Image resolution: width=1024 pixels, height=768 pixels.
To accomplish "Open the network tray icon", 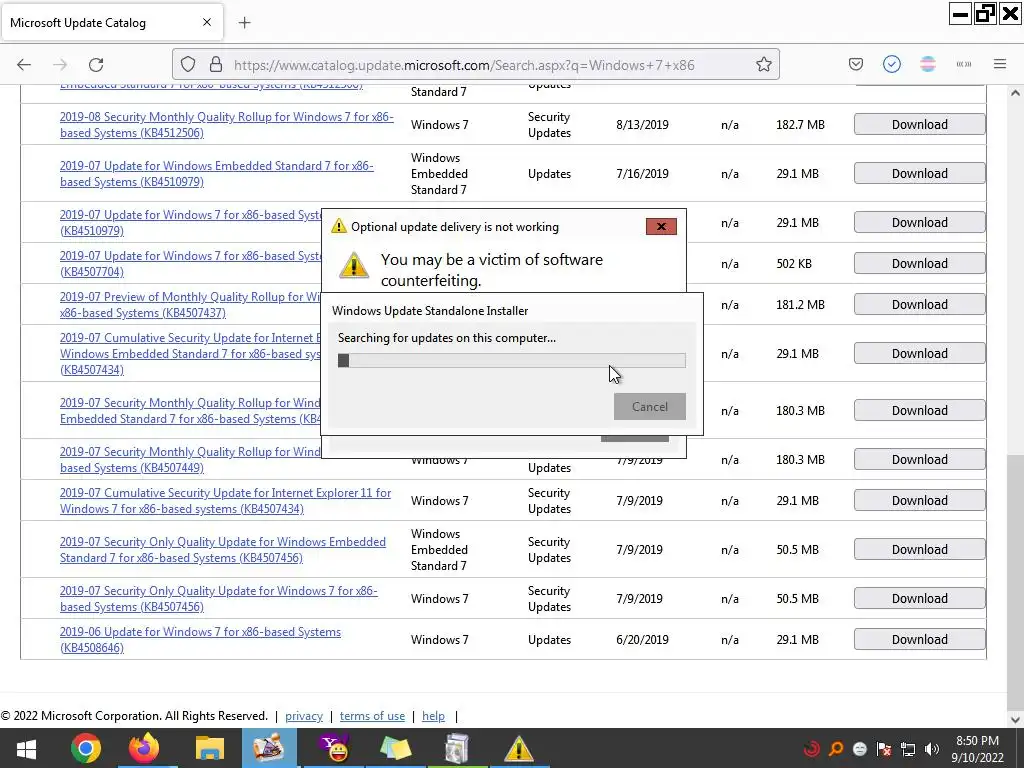I will pos(908,749).
